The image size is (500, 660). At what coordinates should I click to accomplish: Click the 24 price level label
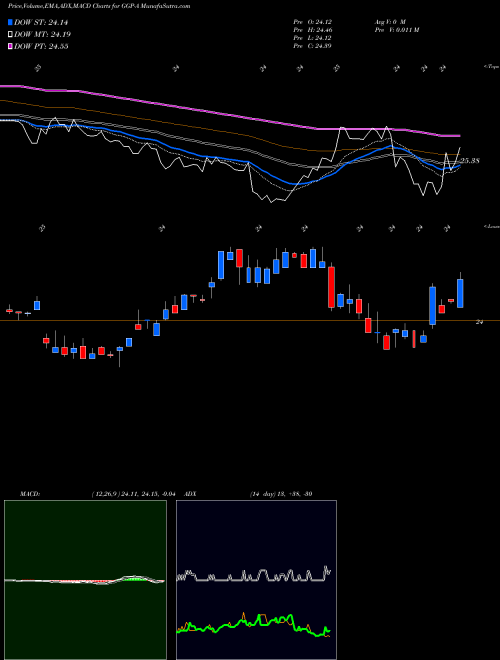point(479,322)
